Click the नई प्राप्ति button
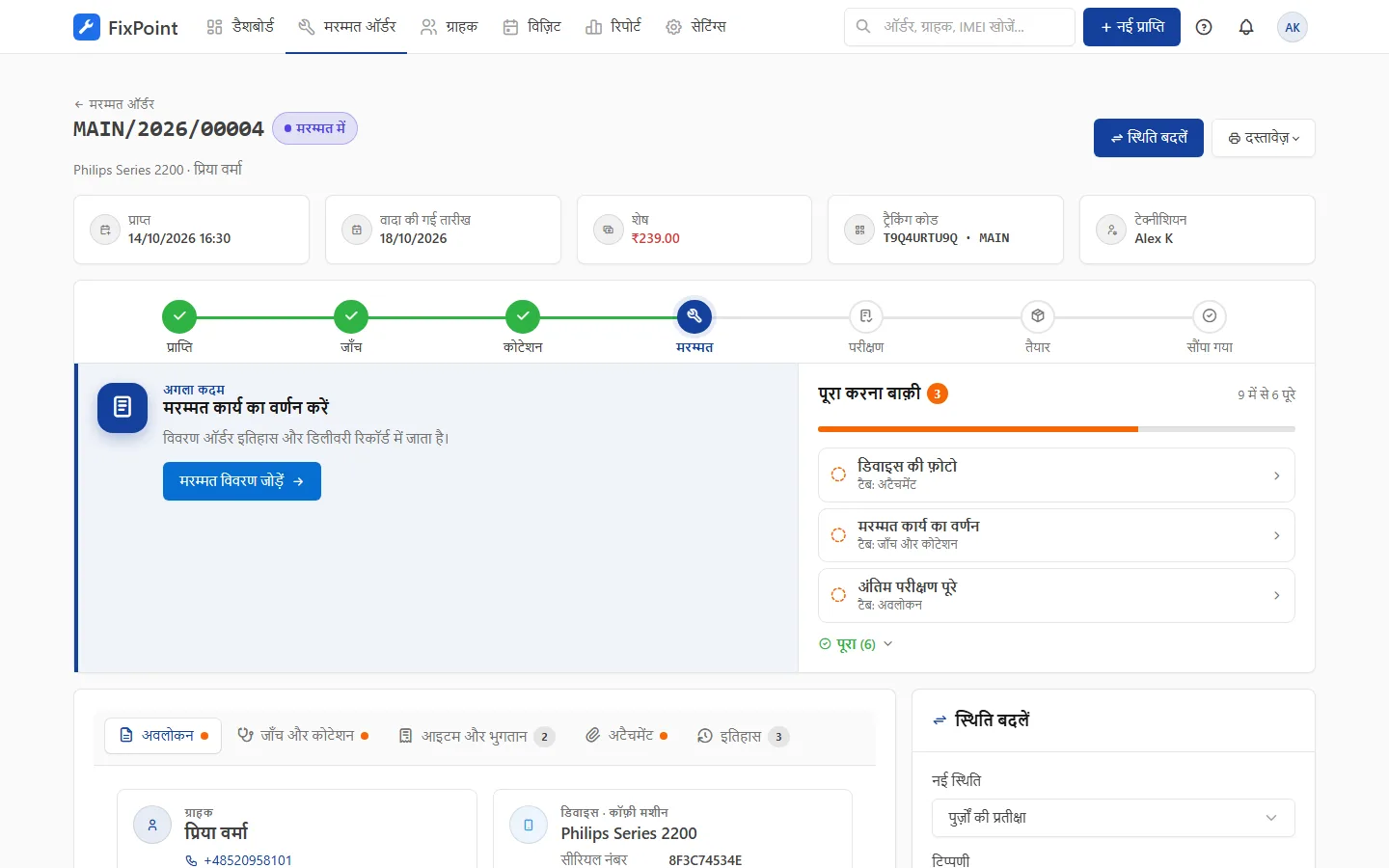Image resolution: width=1389 pixels, height=868 pixels. (1131, 27)
